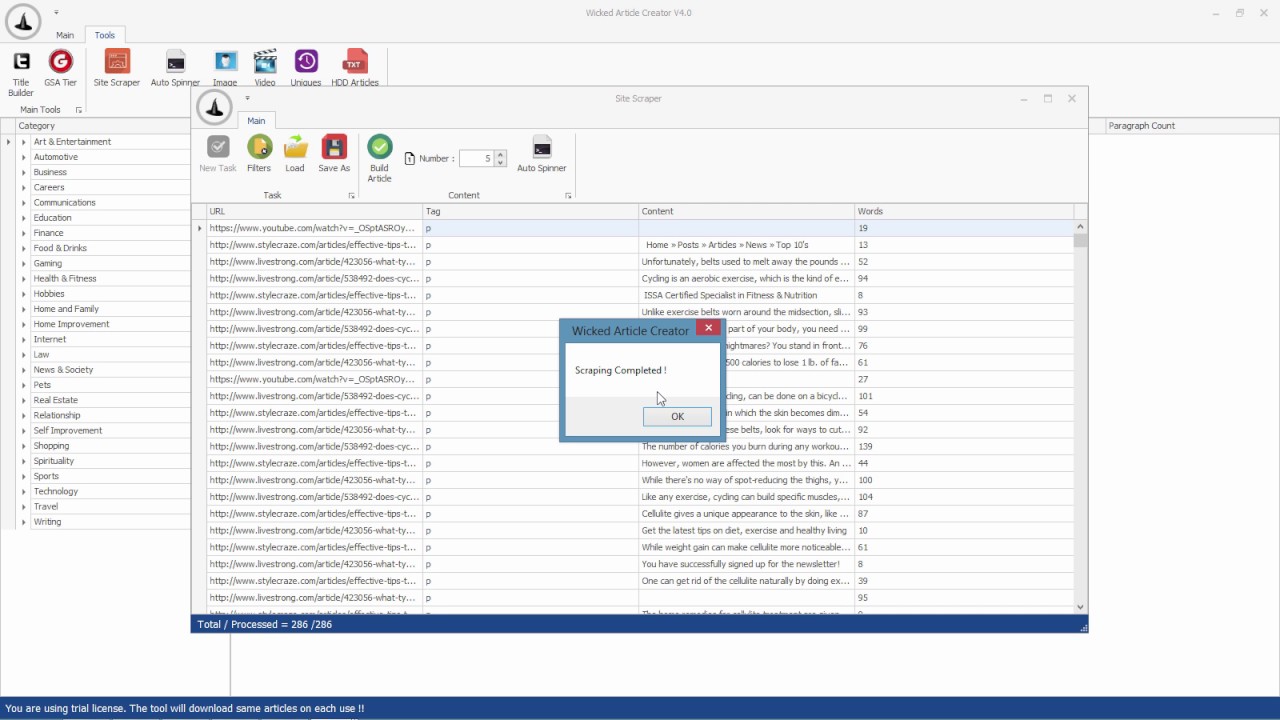Maximize the Site Scraper window
The height and width of the screenshot is (720, 1280).
click(1048, 98)
